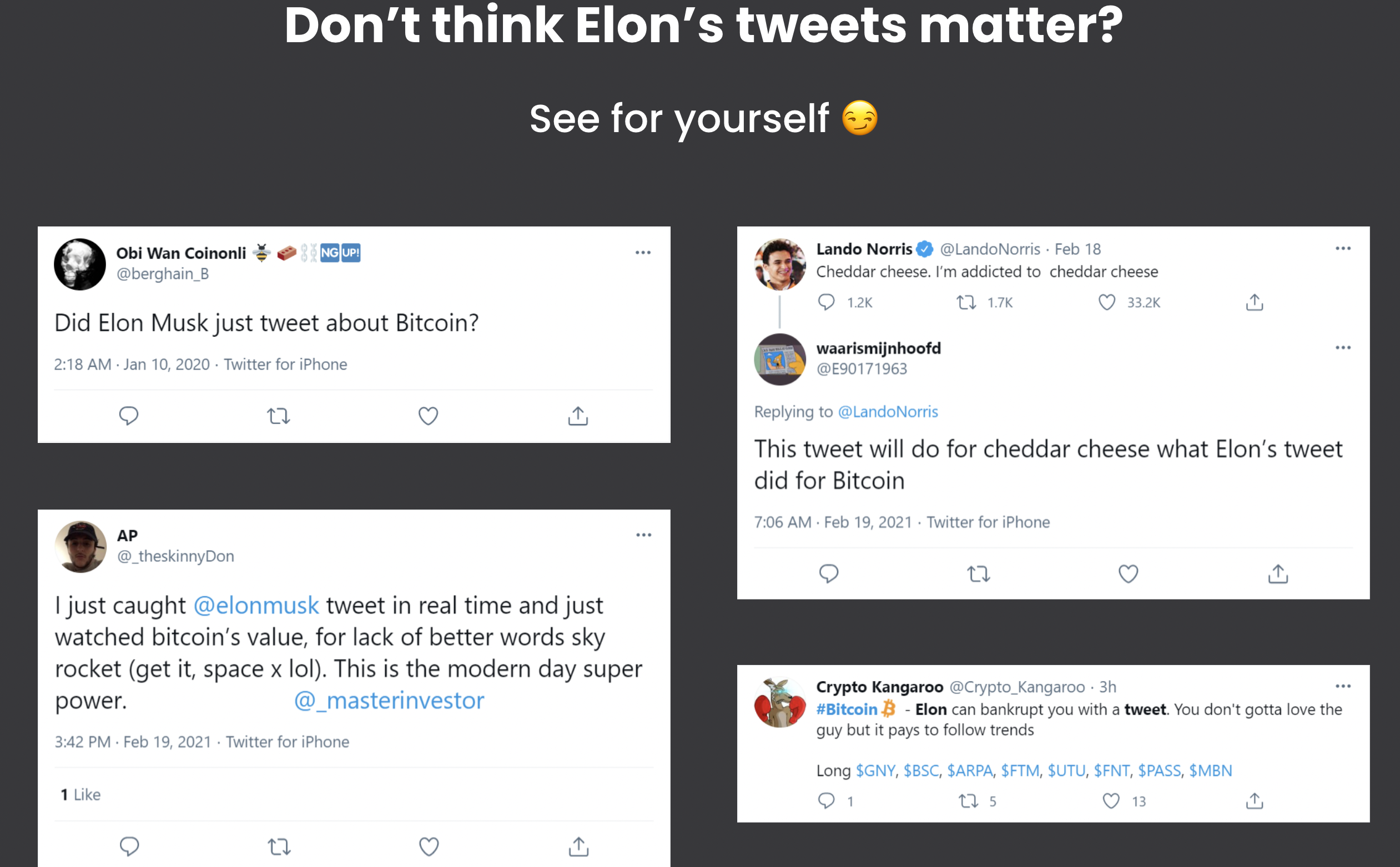The height and width of the screenshot is (867, 1400).
Task: Toggle like on Lando Norris's tweet
Action: tap(1106, 302)
